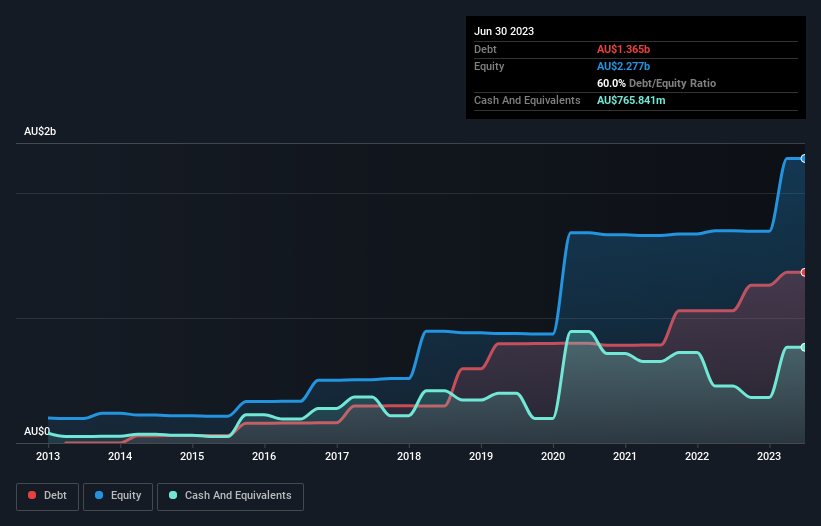Screen dimensions: 821x526
Task: Click the 2019 x-axis label
Action: coord(481,456)
